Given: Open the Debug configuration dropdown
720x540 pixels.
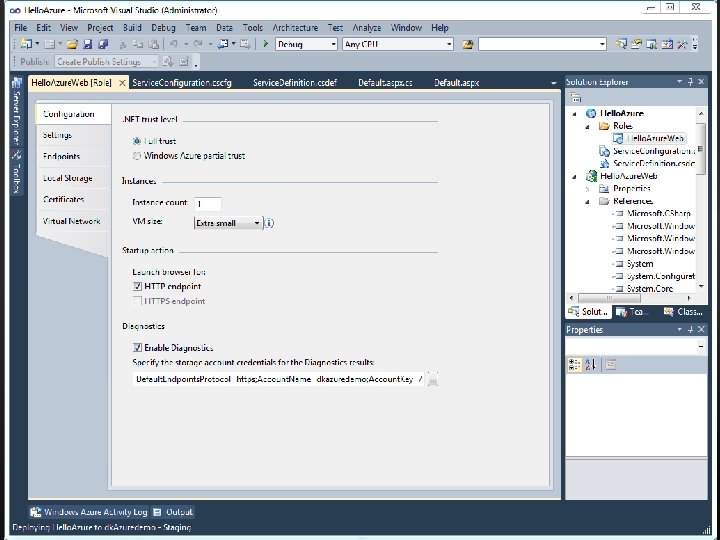Looking at the screenshot, I should coord(334,44).
